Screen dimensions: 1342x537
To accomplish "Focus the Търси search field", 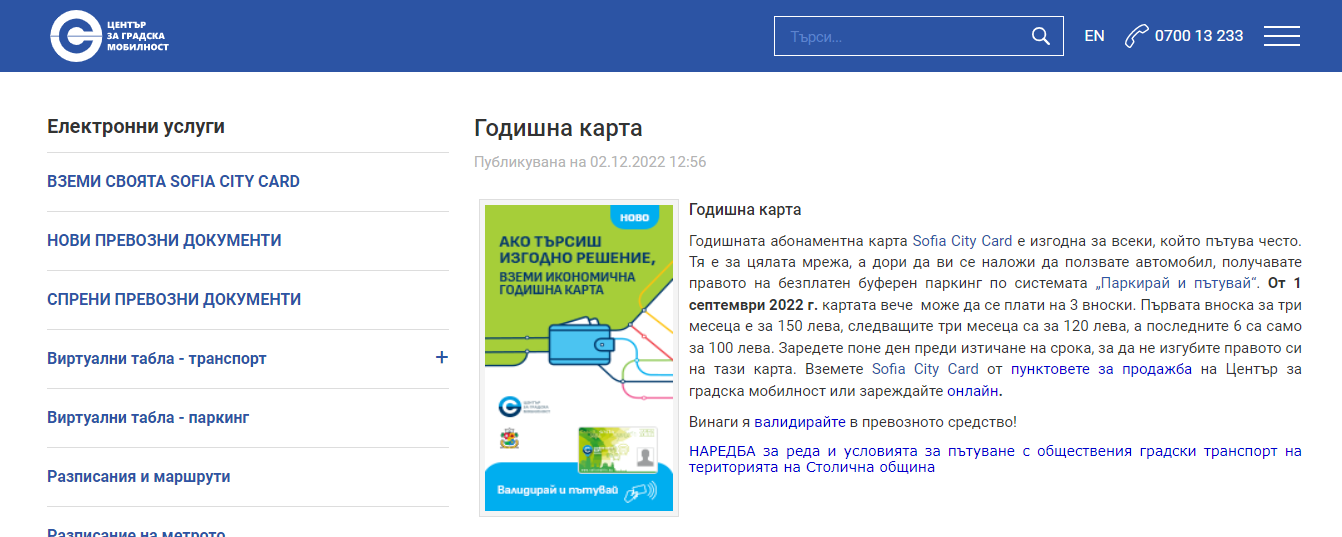I will [918, 36].
